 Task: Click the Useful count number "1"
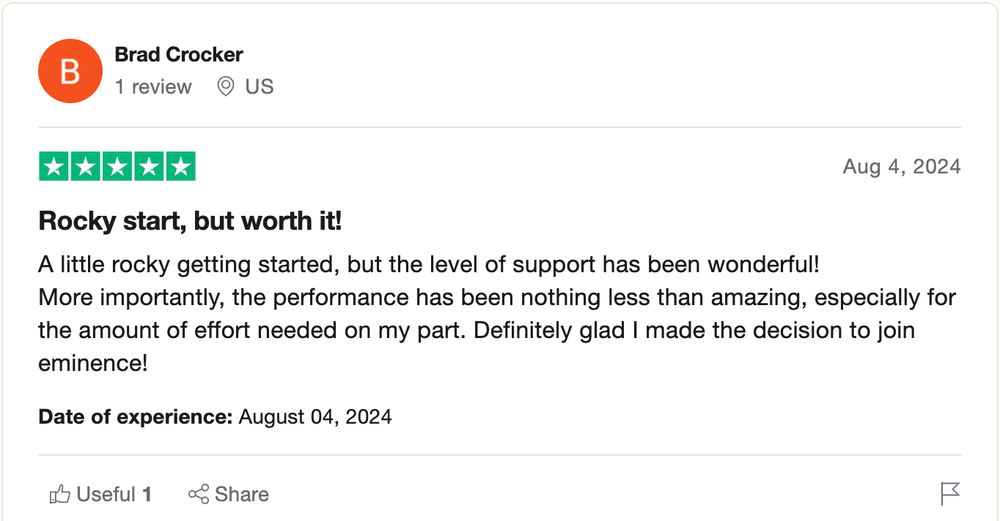[147, 494]
